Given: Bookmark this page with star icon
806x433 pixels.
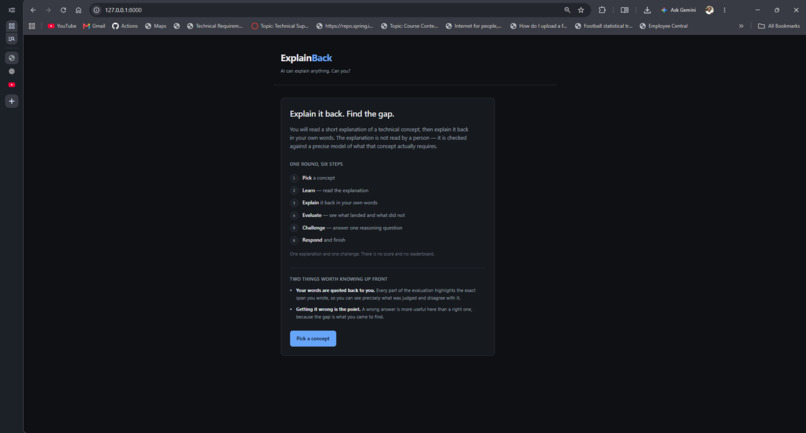Looking at the screenshot, I should (x=581, y=10).
